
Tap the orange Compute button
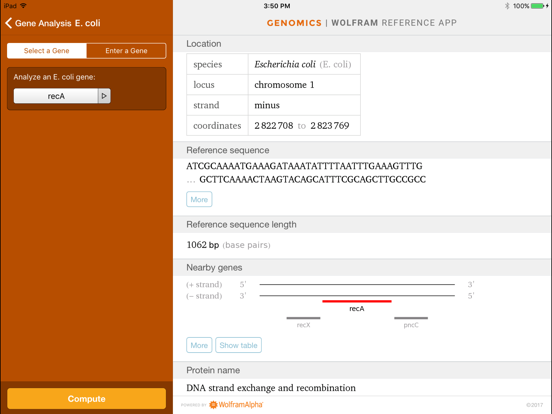87,399
